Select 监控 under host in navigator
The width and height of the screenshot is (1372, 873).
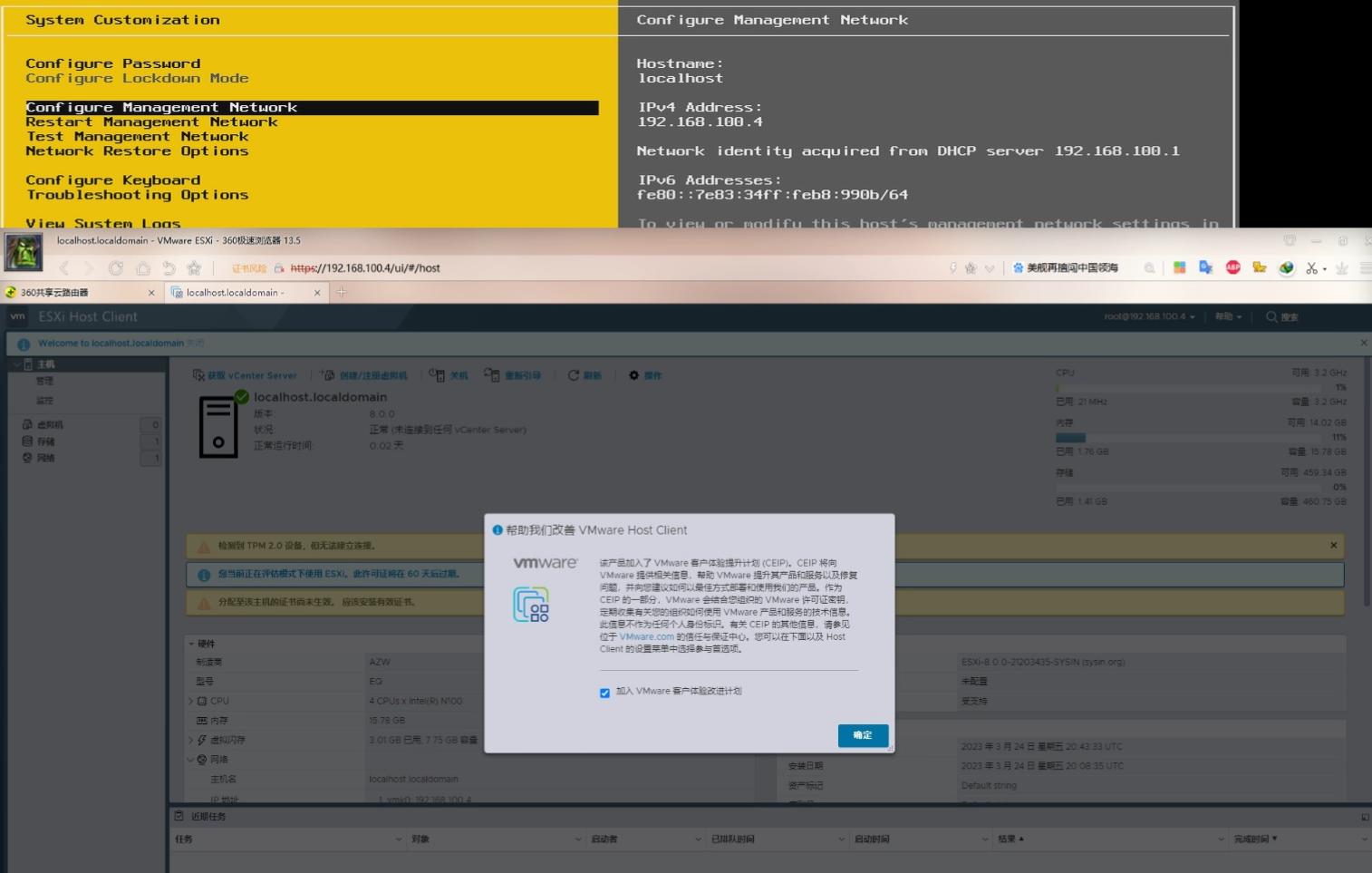click(x=44, y=401)
